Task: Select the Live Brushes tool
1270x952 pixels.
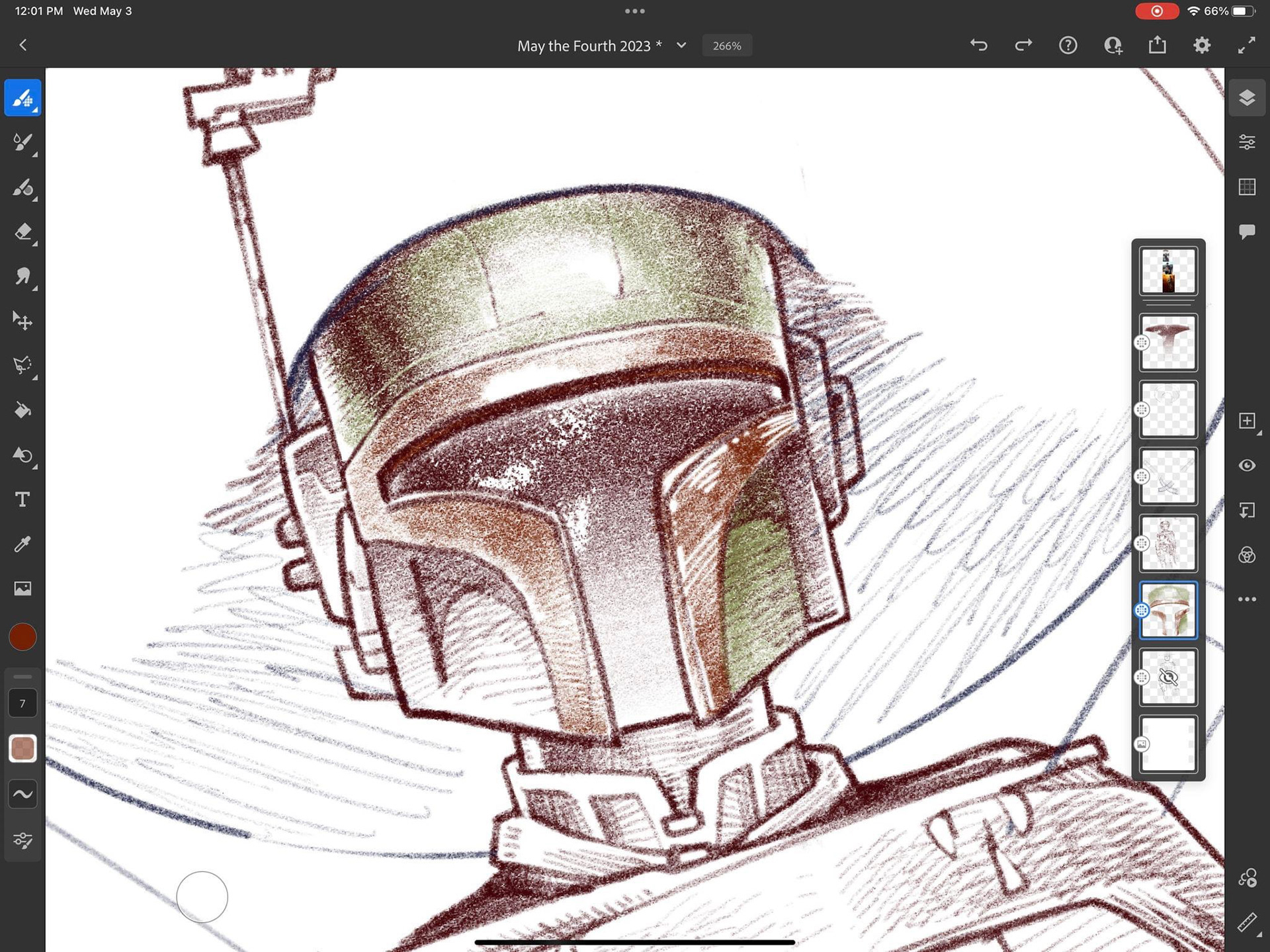Action: (x=22, y=143)
